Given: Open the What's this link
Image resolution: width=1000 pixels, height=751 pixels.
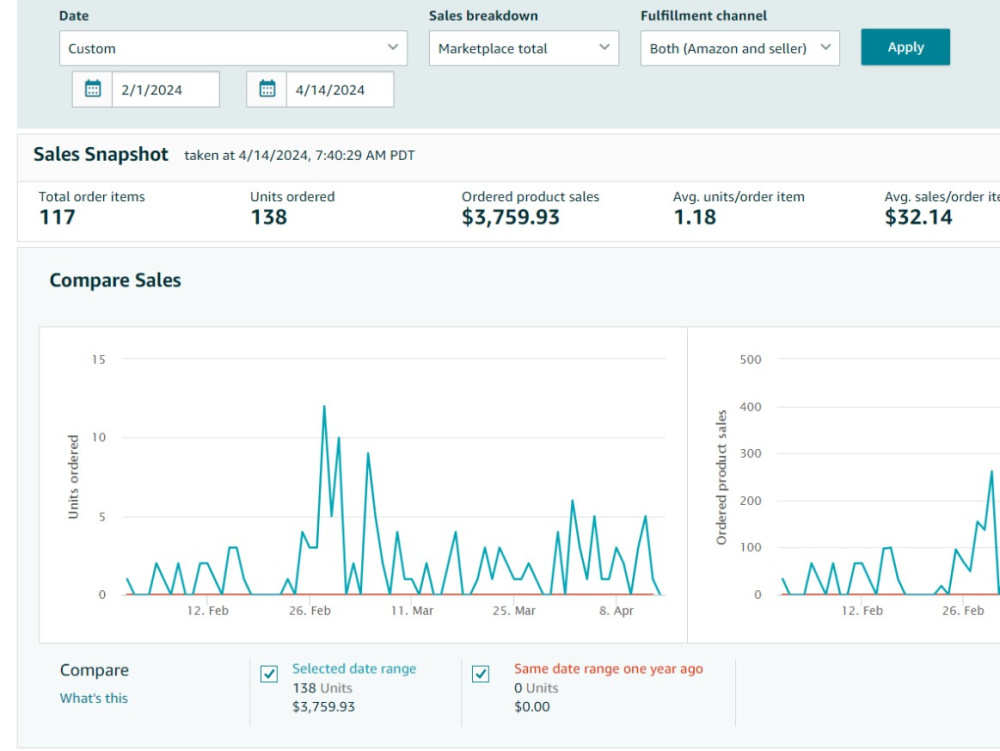Looking at the screenshot, I should tap(94, 698).
